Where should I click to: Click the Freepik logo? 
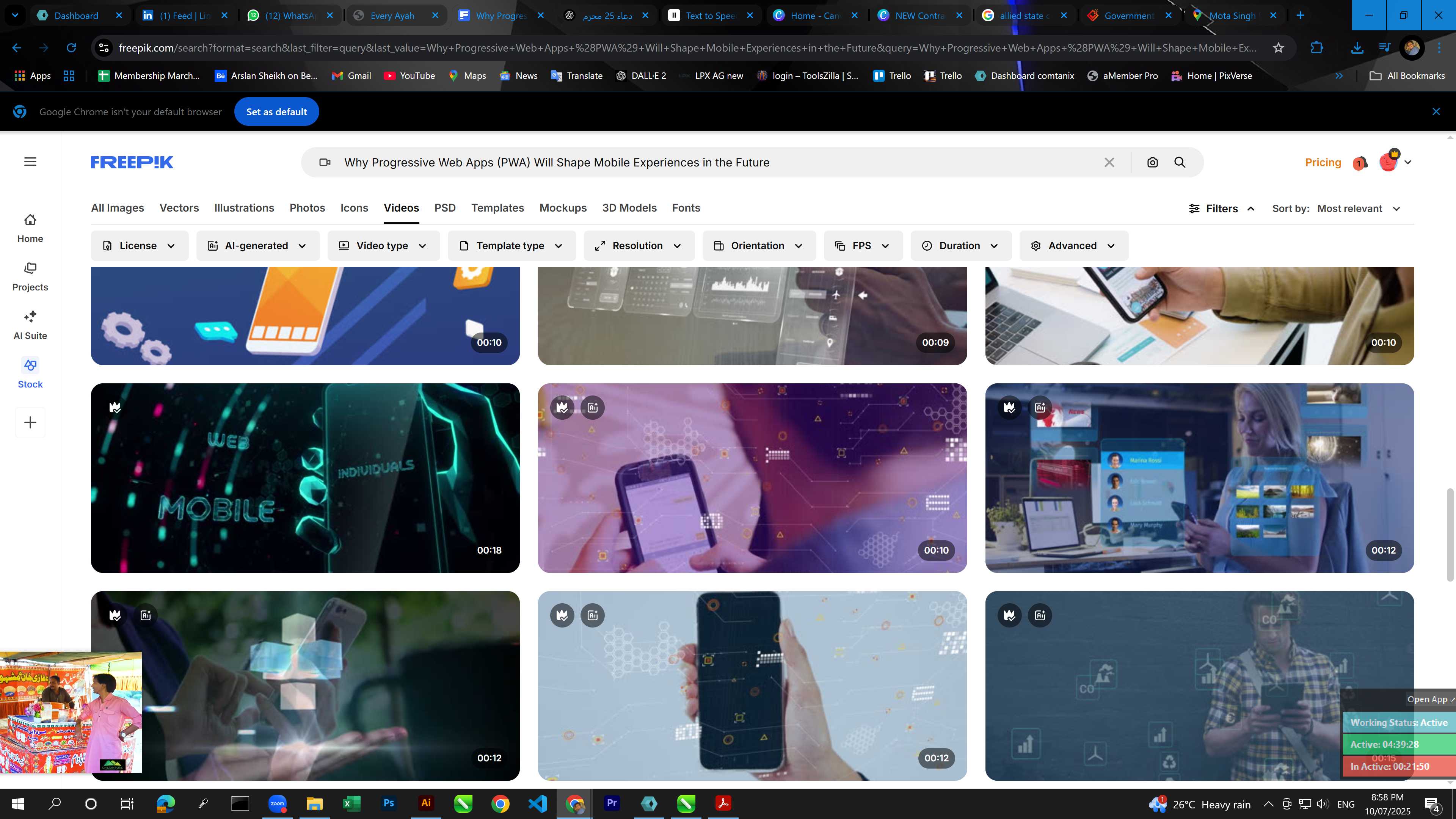[132, 162]
